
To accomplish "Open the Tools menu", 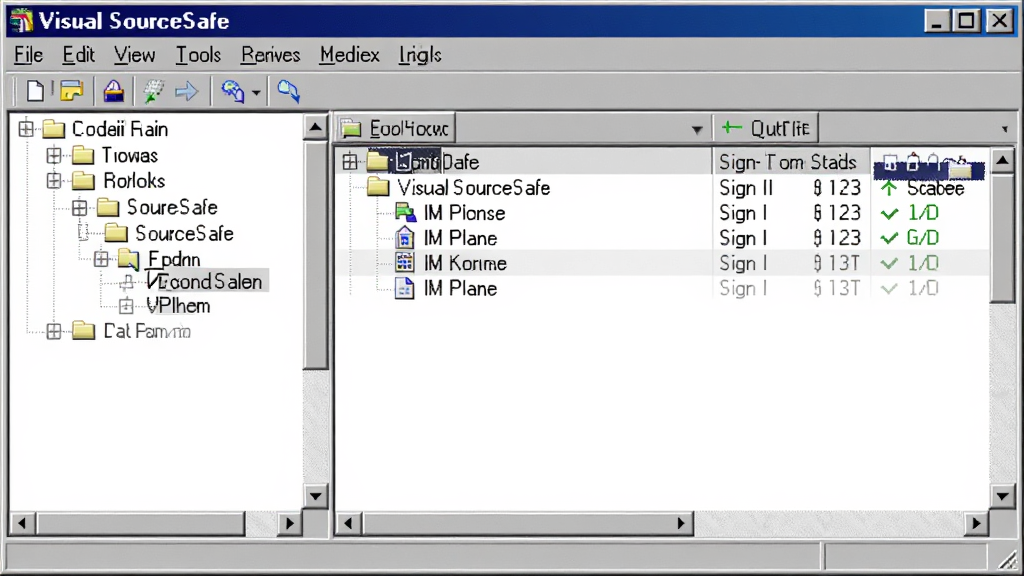I will (x=198, y=55).
